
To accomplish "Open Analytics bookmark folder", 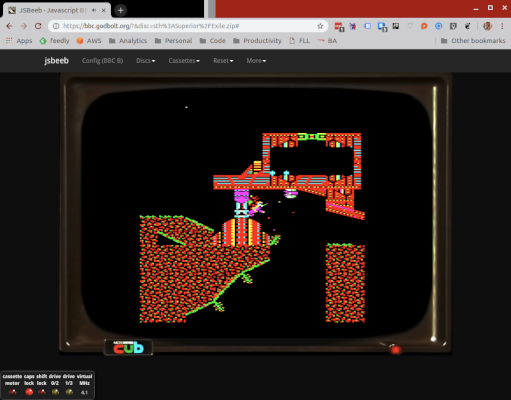I will point(128,41).
